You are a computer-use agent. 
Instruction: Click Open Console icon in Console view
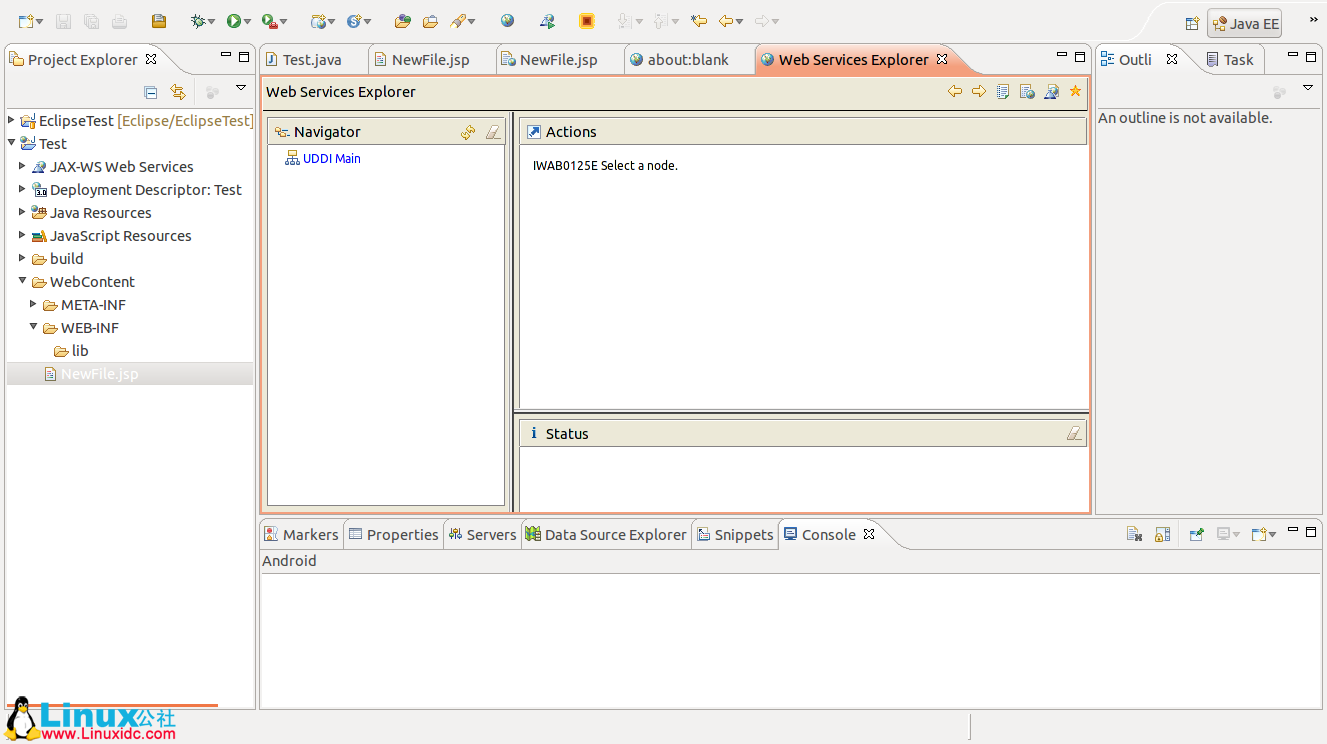click(1259, 534)
